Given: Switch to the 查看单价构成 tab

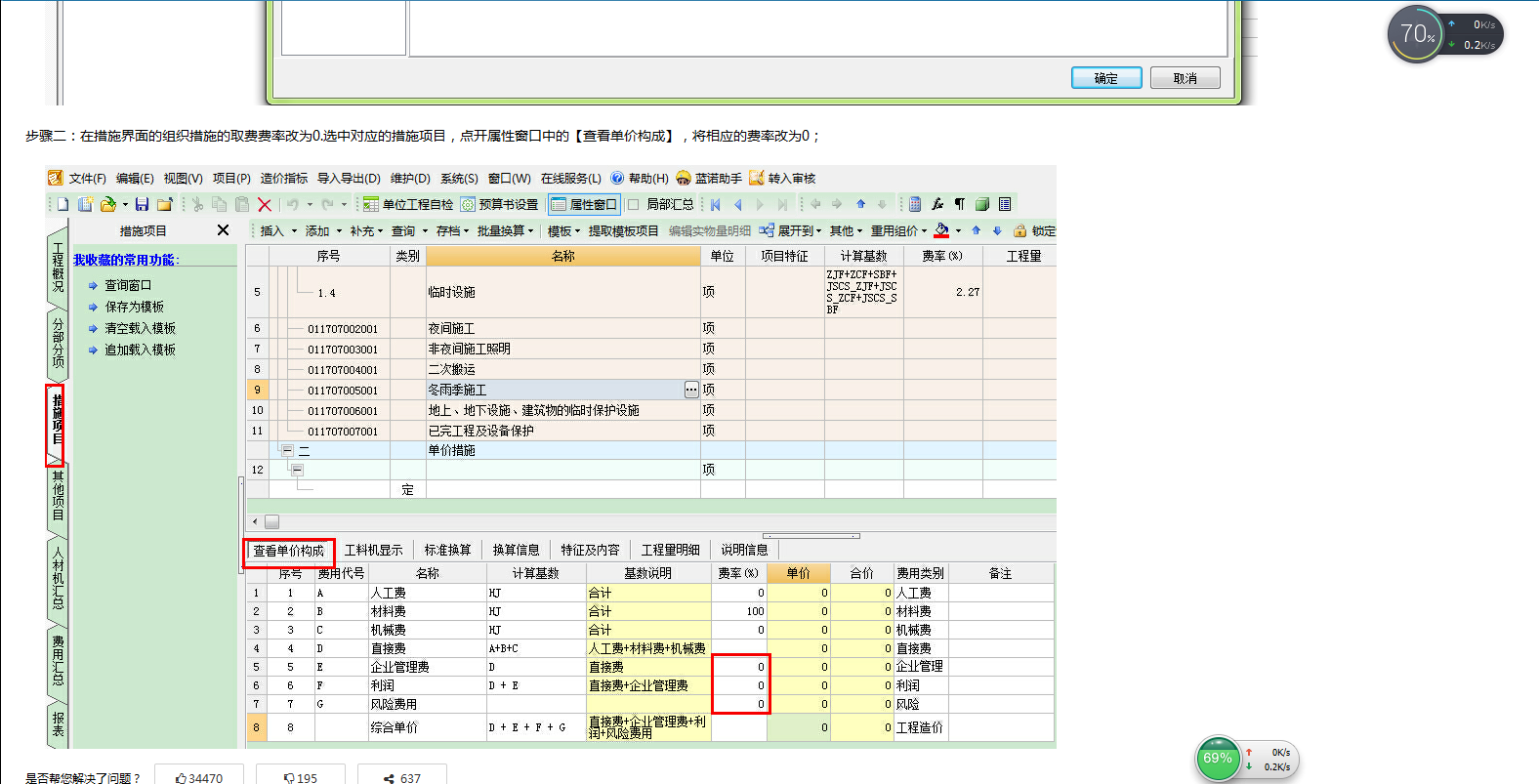Looking at the screenshot, I should 289,551.
